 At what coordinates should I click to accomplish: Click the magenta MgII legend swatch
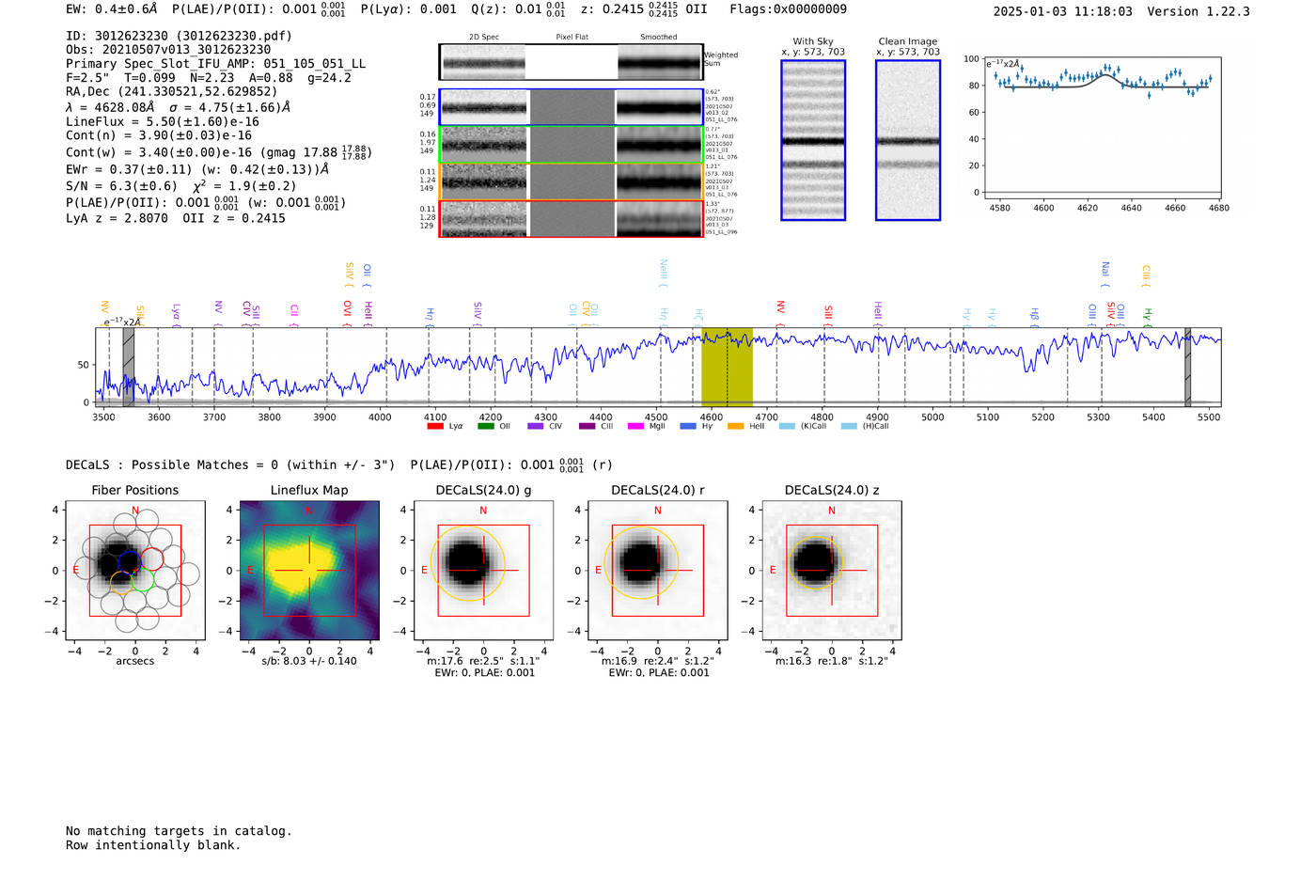coord(636,427)
